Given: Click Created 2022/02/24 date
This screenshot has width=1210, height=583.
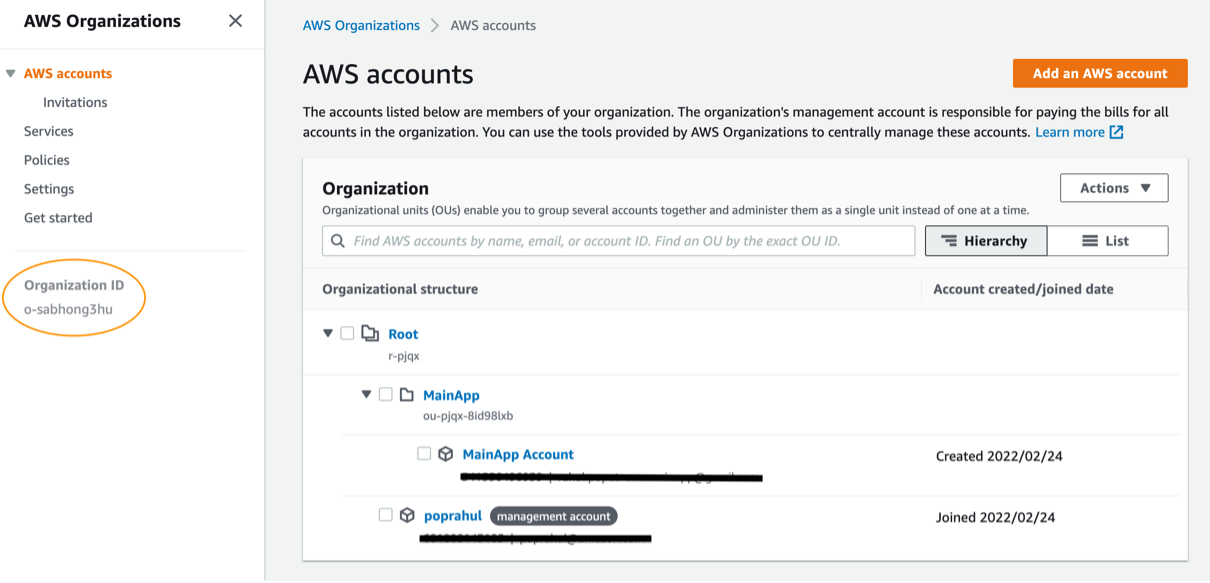Looking at the screenshot, I should pos(999,456).
